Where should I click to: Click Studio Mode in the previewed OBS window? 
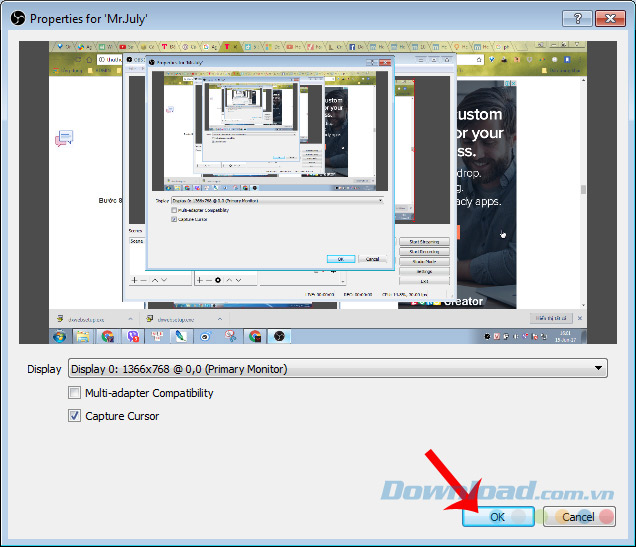(x=423, y=261)
